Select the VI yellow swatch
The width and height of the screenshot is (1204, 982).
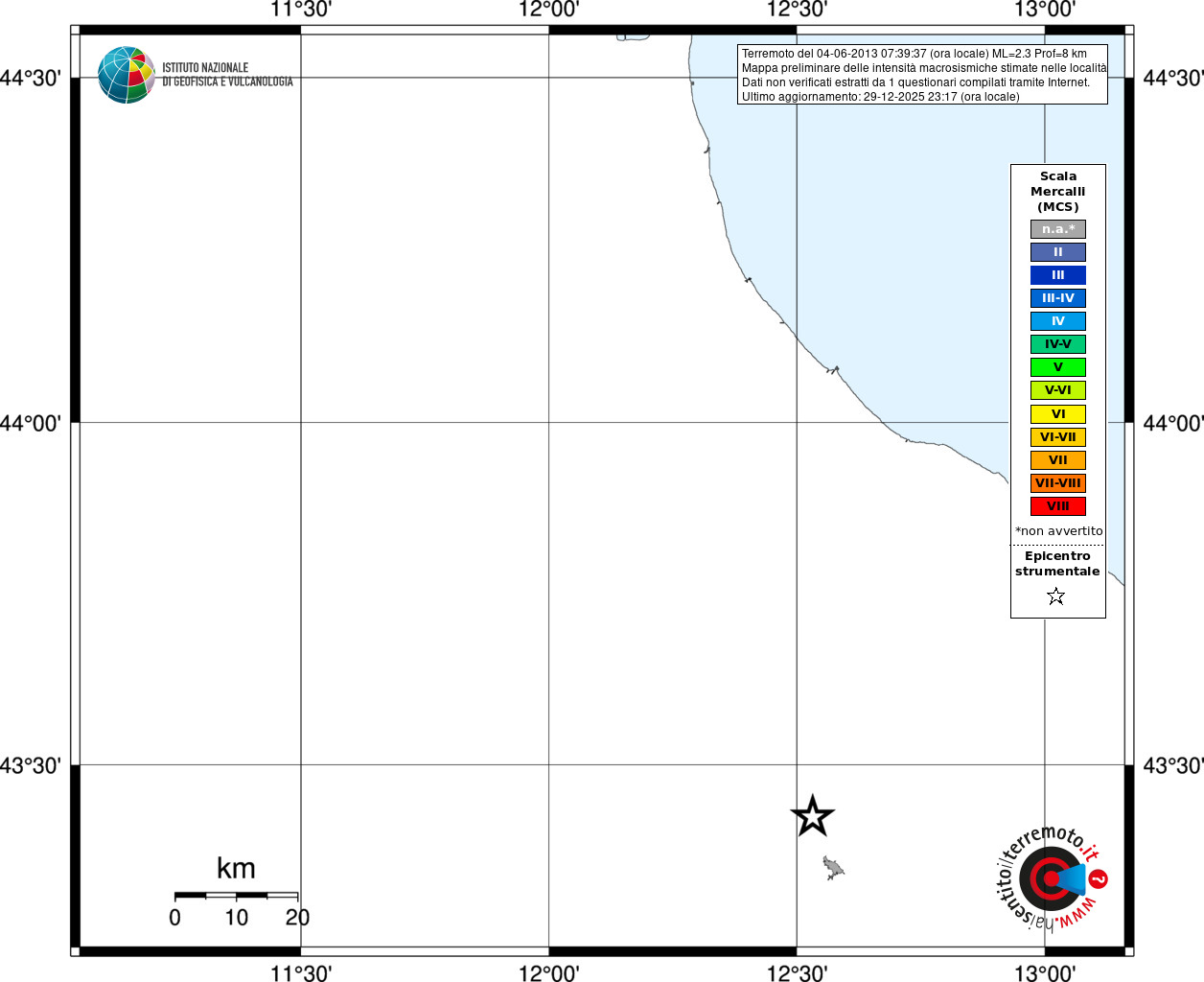coord(1058,414)
